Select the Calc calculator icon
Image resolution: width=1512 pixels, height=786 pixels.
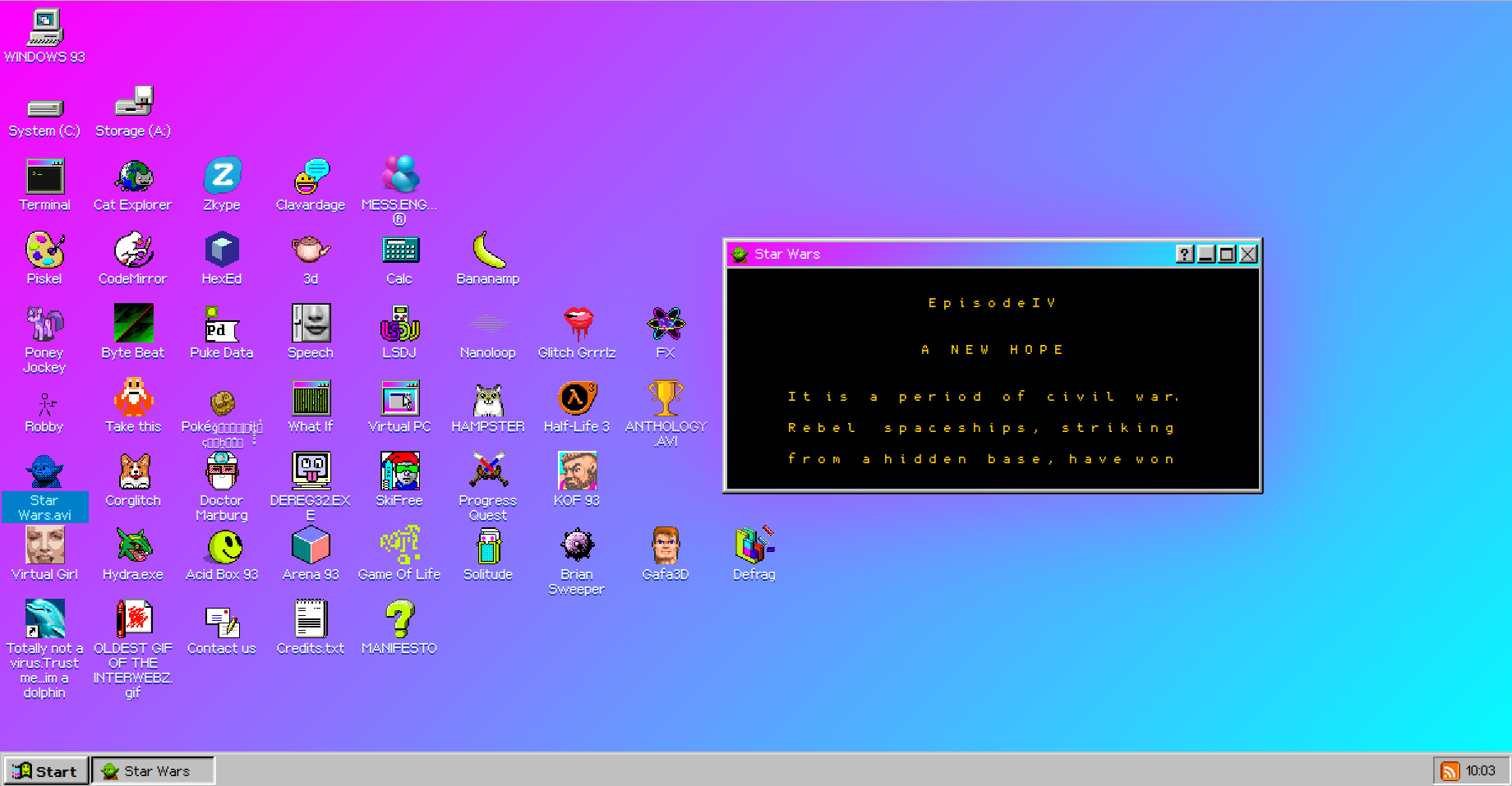[x=399, y=251]
